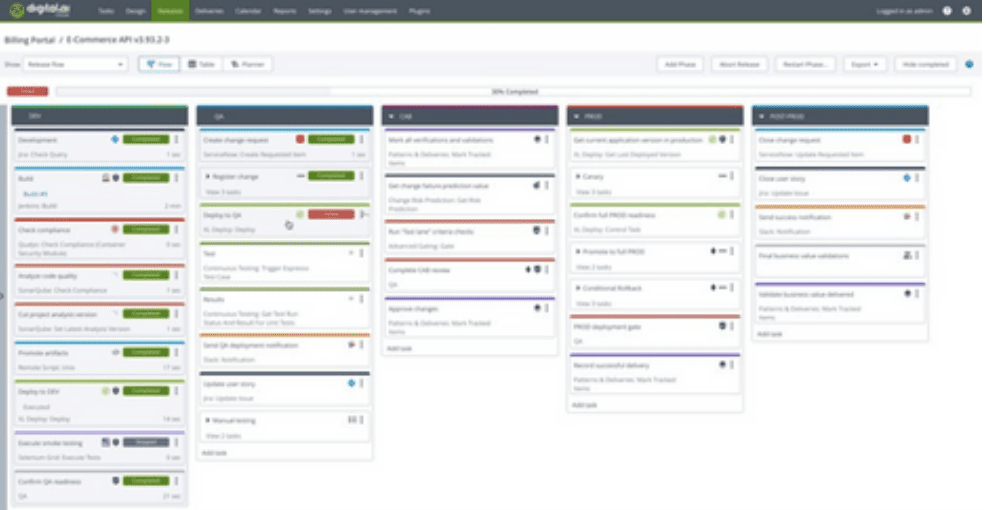This screenshot has height=510, width=990.
Task: Collapse the CAB phase column
Action: (x=391, y=117)
